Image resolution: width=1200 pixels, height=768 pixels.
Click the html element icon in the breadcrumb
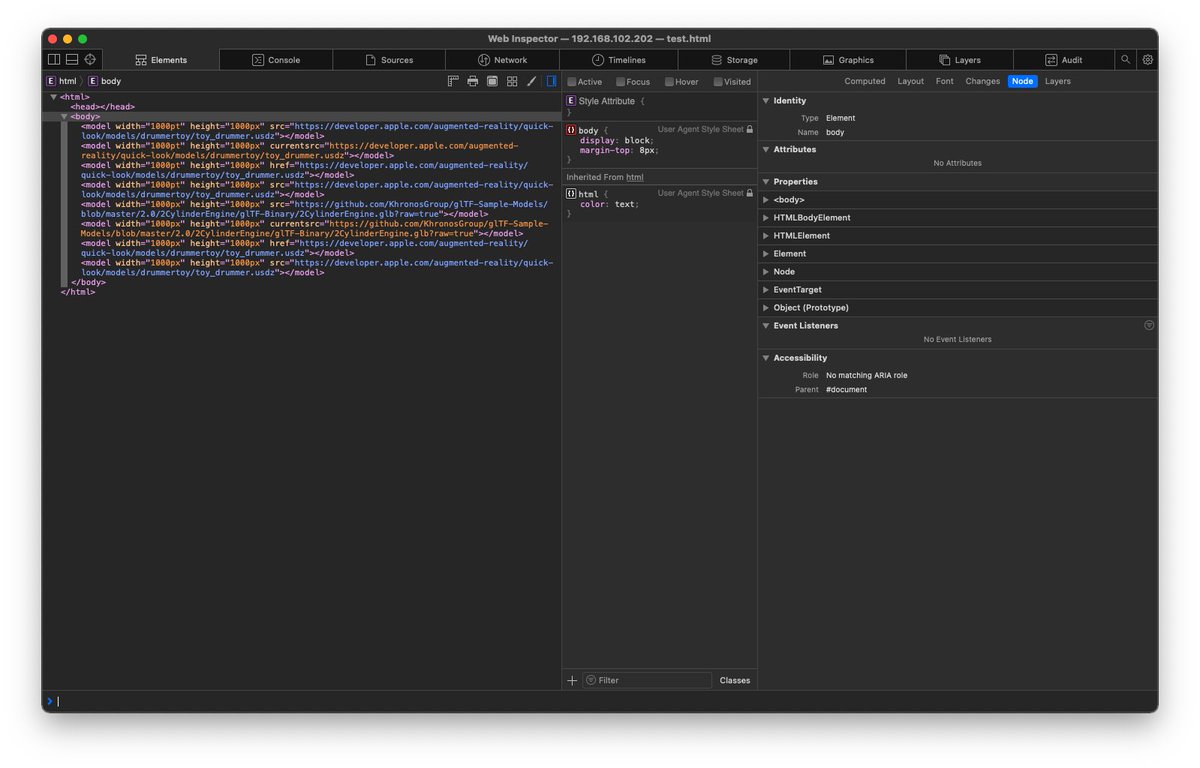(51, 81)
